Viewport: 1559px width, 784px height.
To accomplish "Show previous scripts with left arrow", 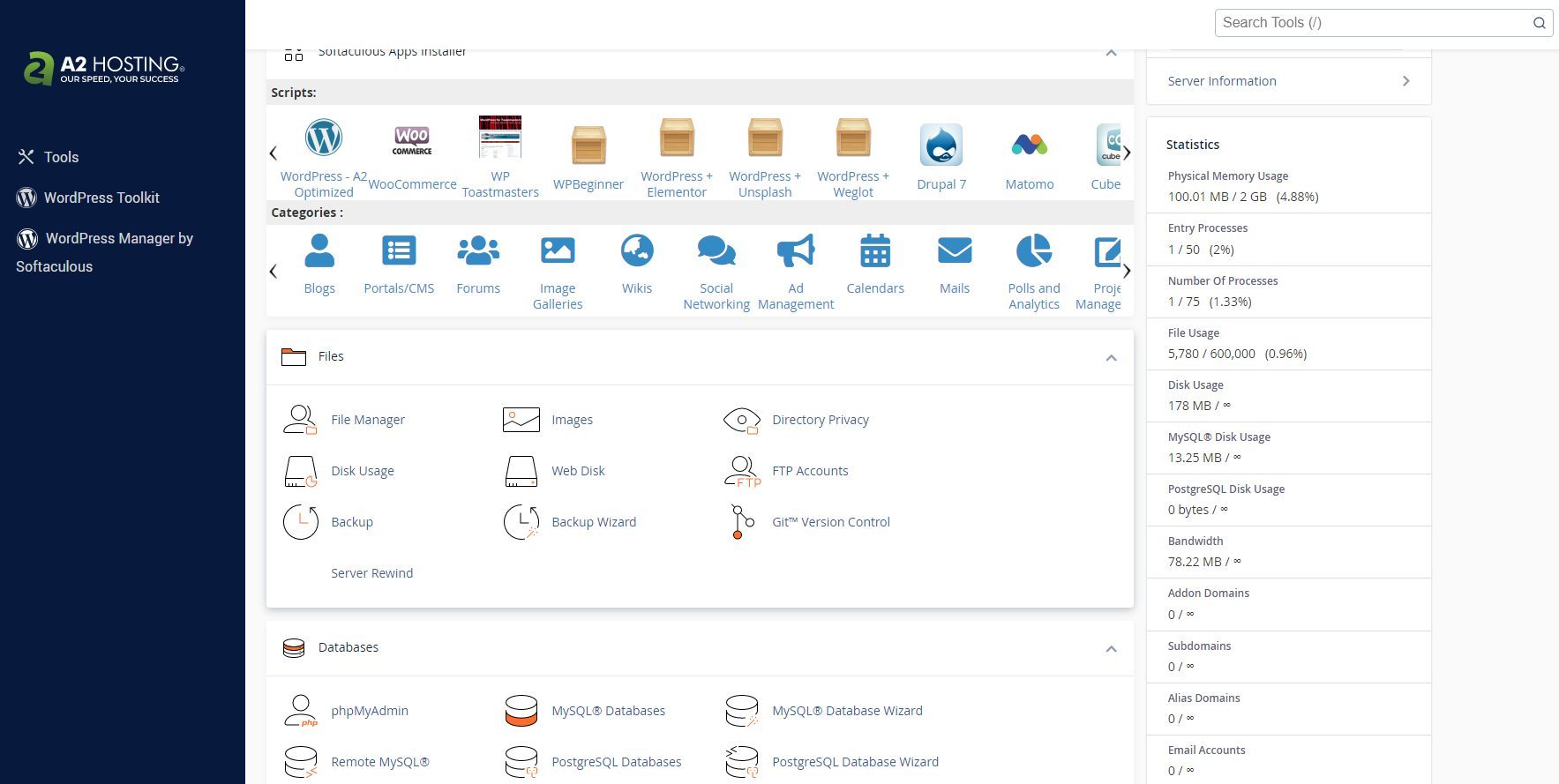I will (273, 153).
